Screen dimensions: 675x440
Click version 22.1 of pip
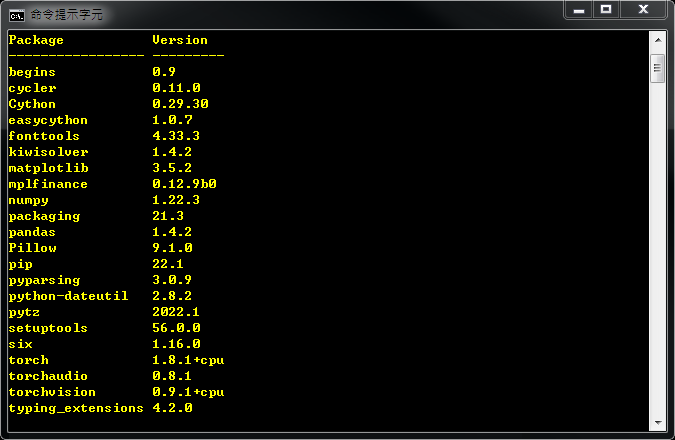(168, 264)
